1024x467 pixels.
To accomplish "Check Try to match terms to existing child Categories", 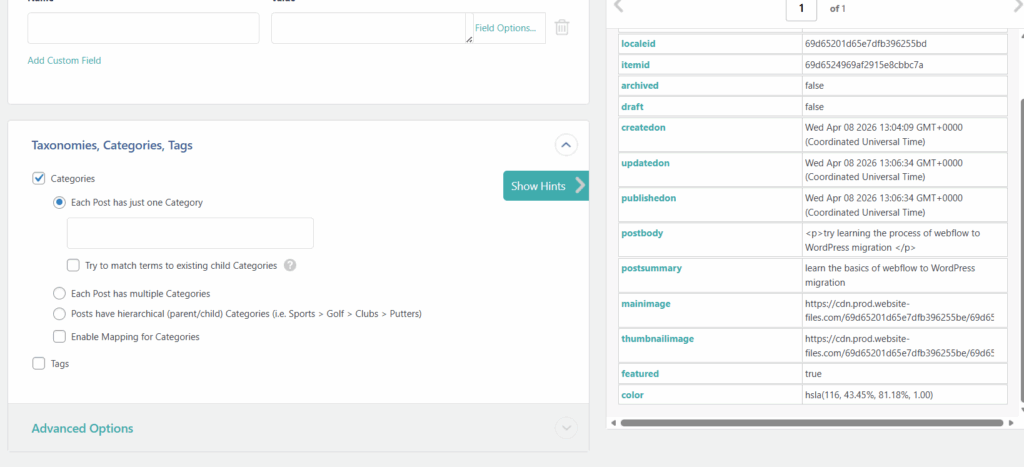I will 73,265.
